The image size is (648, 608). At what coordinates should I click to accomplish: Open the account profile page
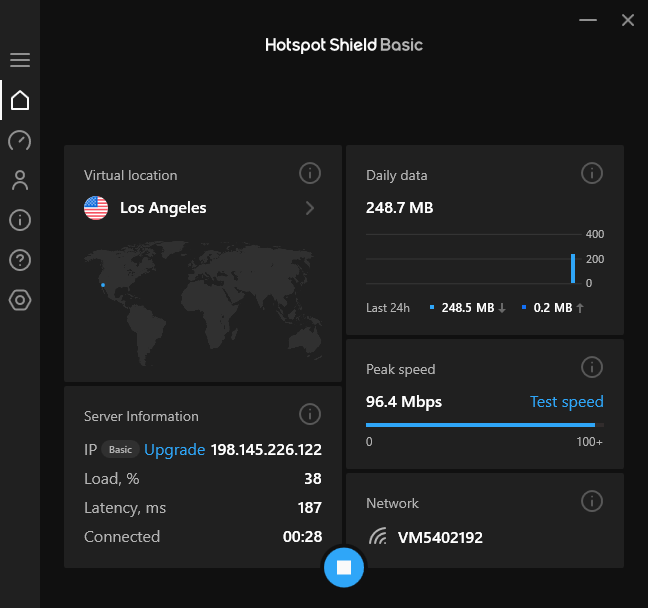pyautogui.click(x=20, y=180)
